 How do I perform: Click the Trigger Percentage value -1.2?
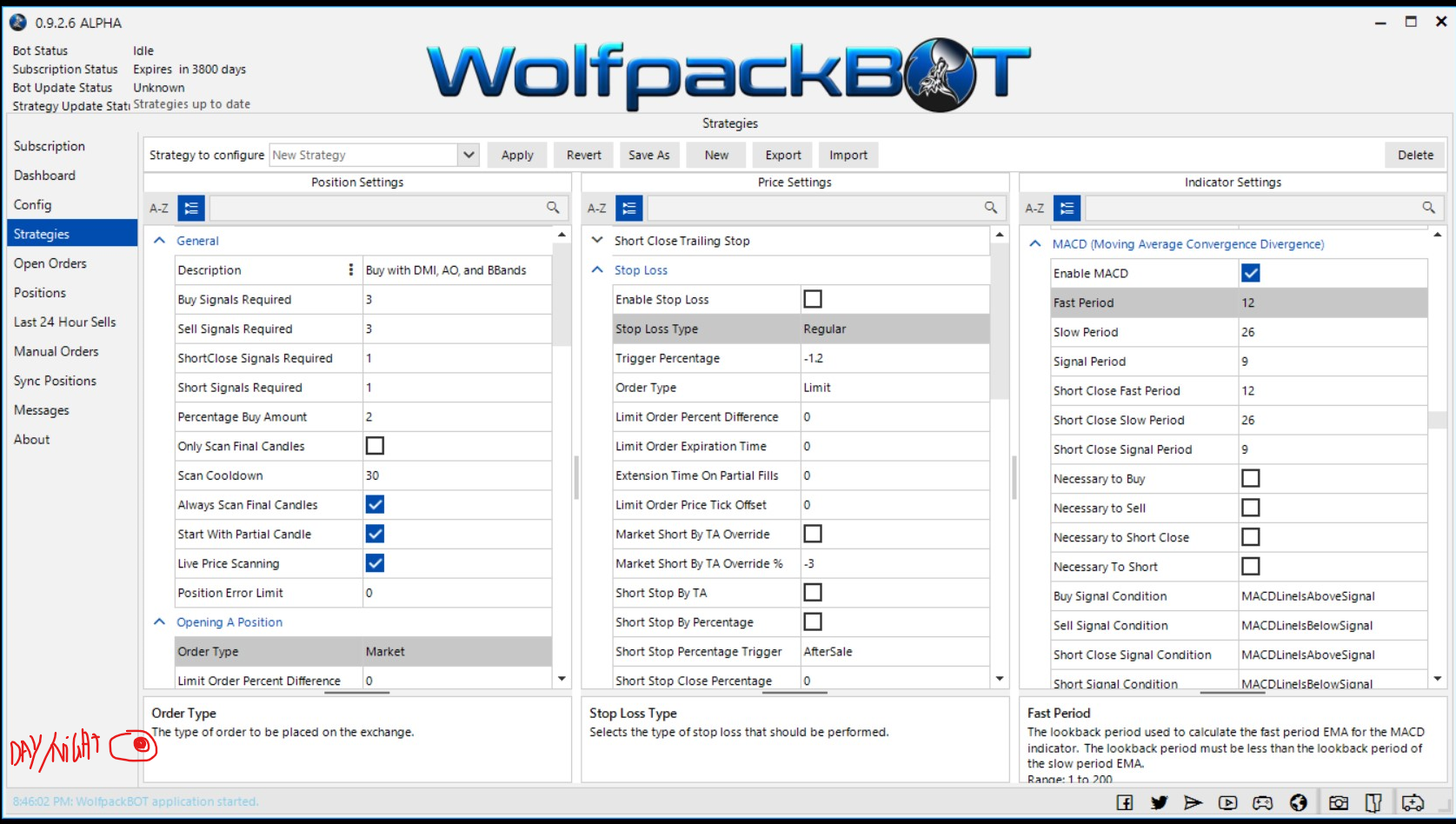point(894,358)
